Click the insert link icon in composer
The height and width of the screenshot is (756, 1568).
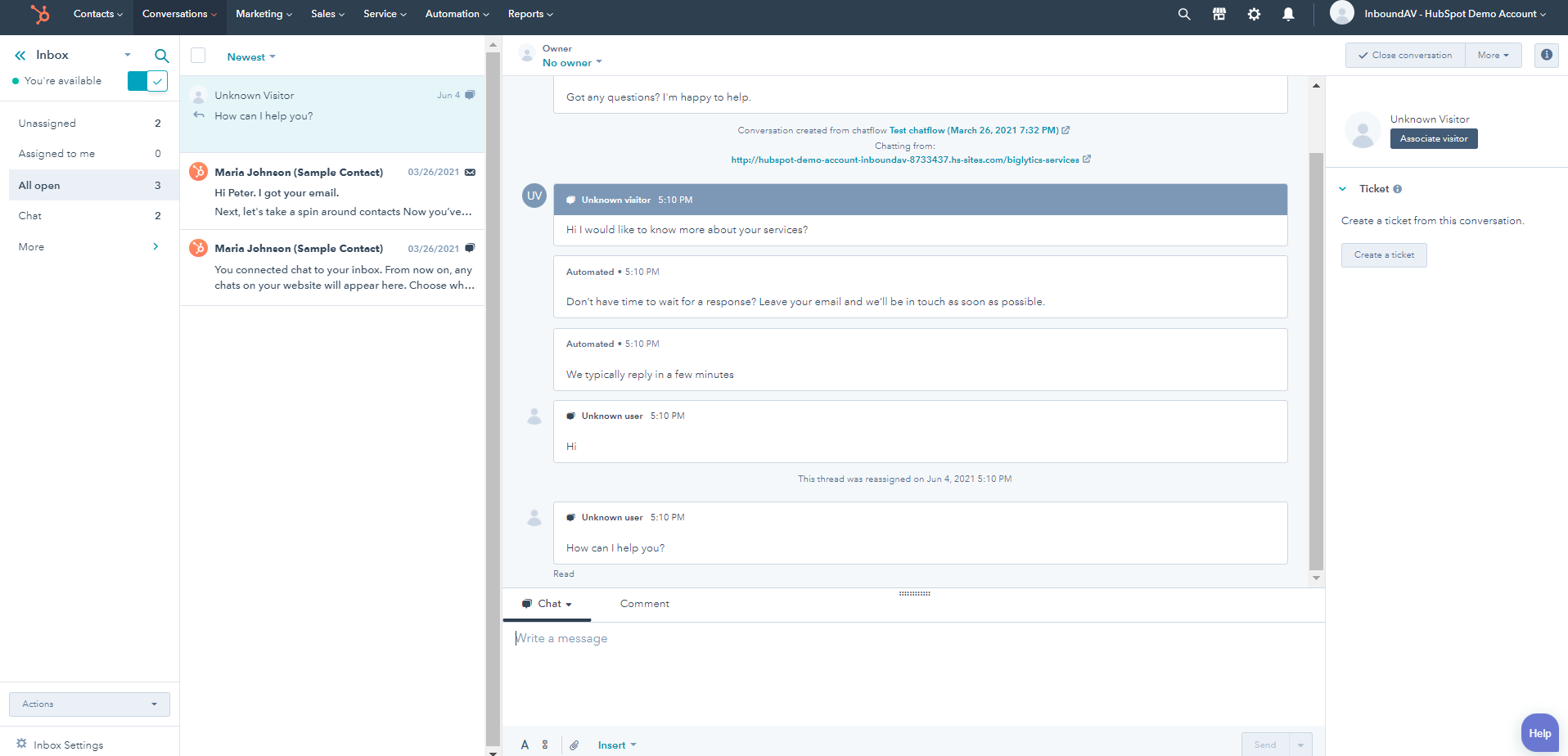[545, 745]
